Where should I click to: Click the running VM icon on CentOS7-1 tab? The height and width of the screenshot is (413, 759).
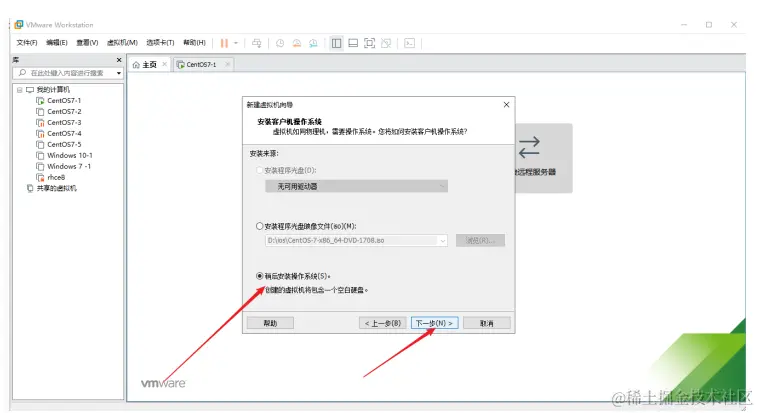181,64
